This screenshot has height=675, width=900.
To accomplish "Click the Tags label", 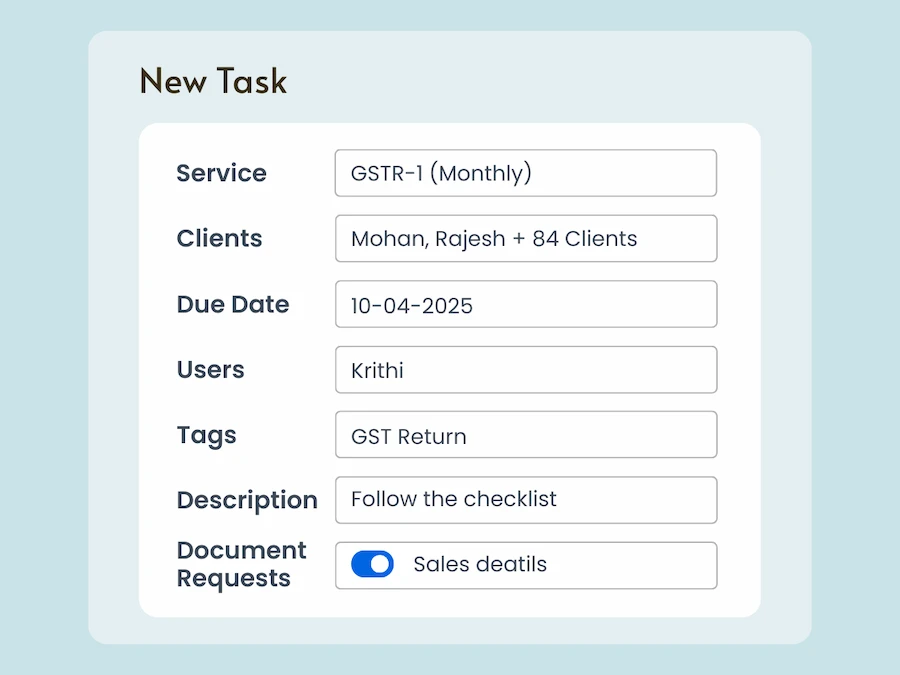I will pos(206,435).
